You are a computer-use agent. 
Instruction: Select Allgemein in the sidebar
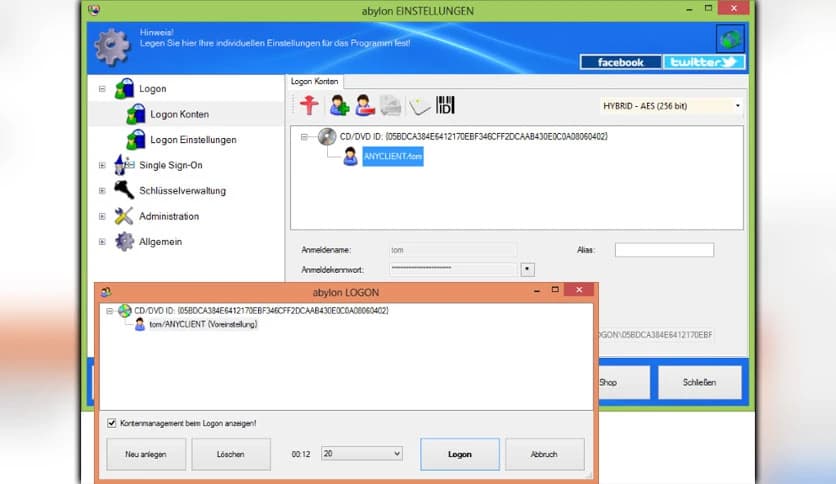pyautogui.click(x=160, y=241)
